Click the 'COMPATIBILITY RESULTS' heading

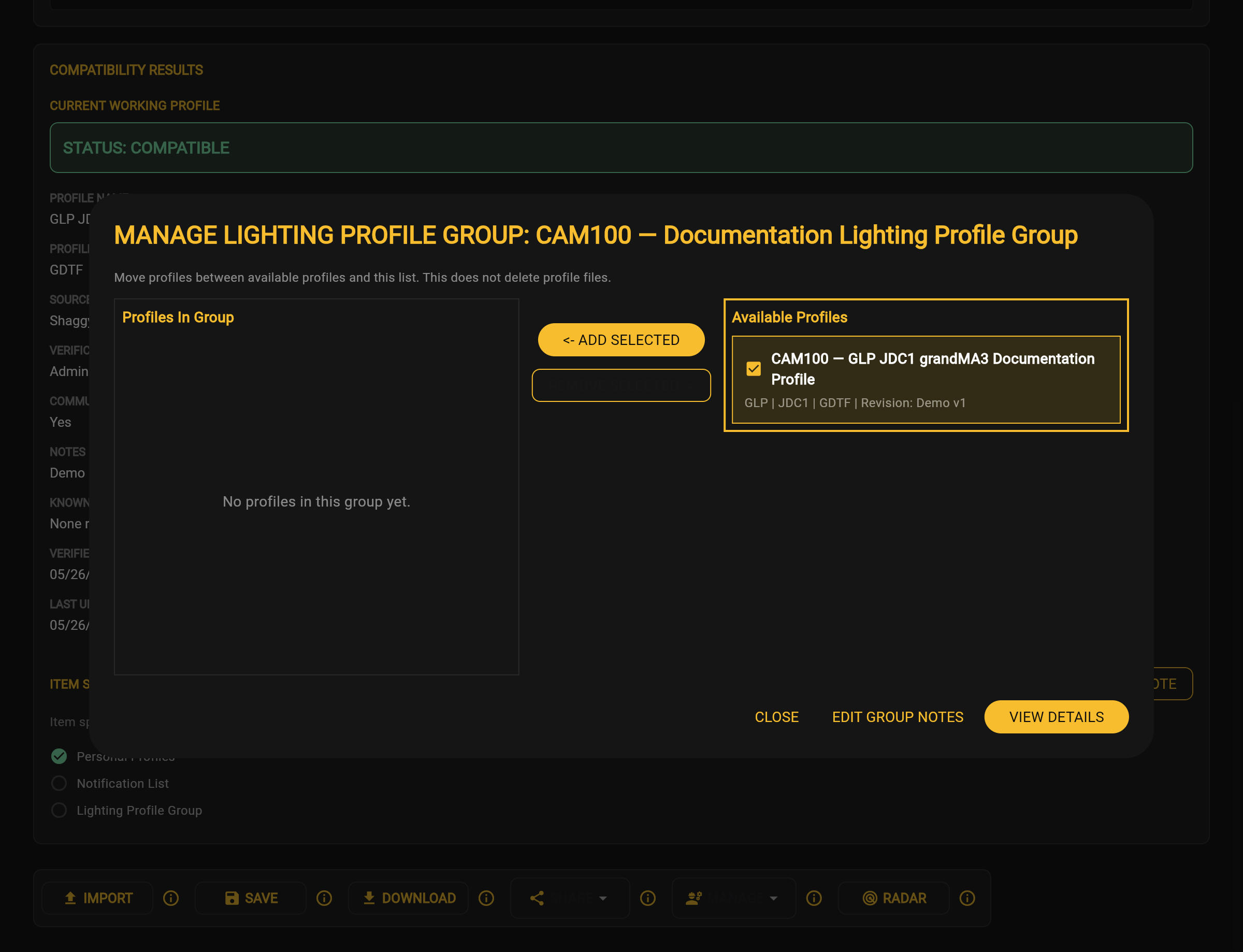coord(126,70)
